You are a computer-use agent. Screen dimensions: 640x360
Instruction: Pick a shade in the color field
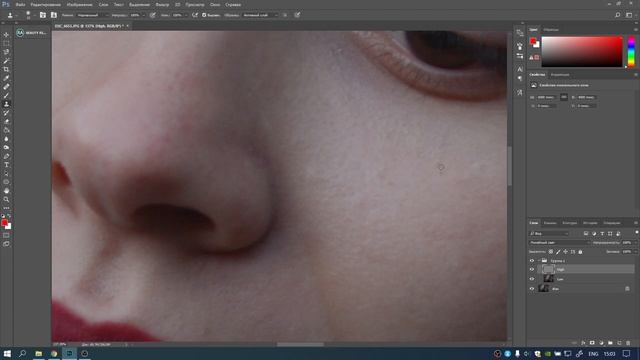pyautogui.click(x=582, y=51)
